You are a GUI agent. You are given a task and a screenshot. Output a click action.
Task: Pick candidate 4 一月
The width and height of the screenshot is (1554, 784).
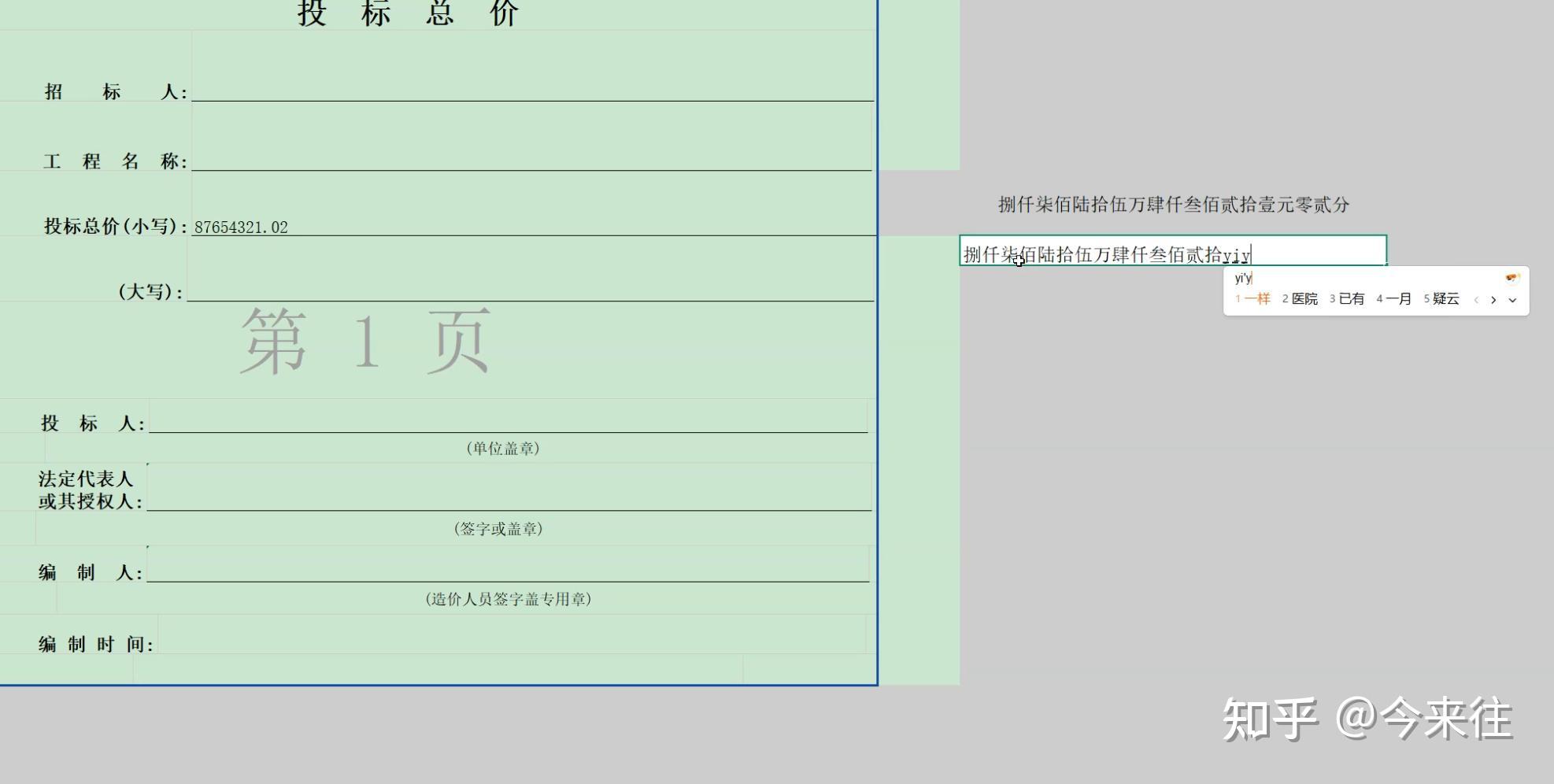point(1394,299)
